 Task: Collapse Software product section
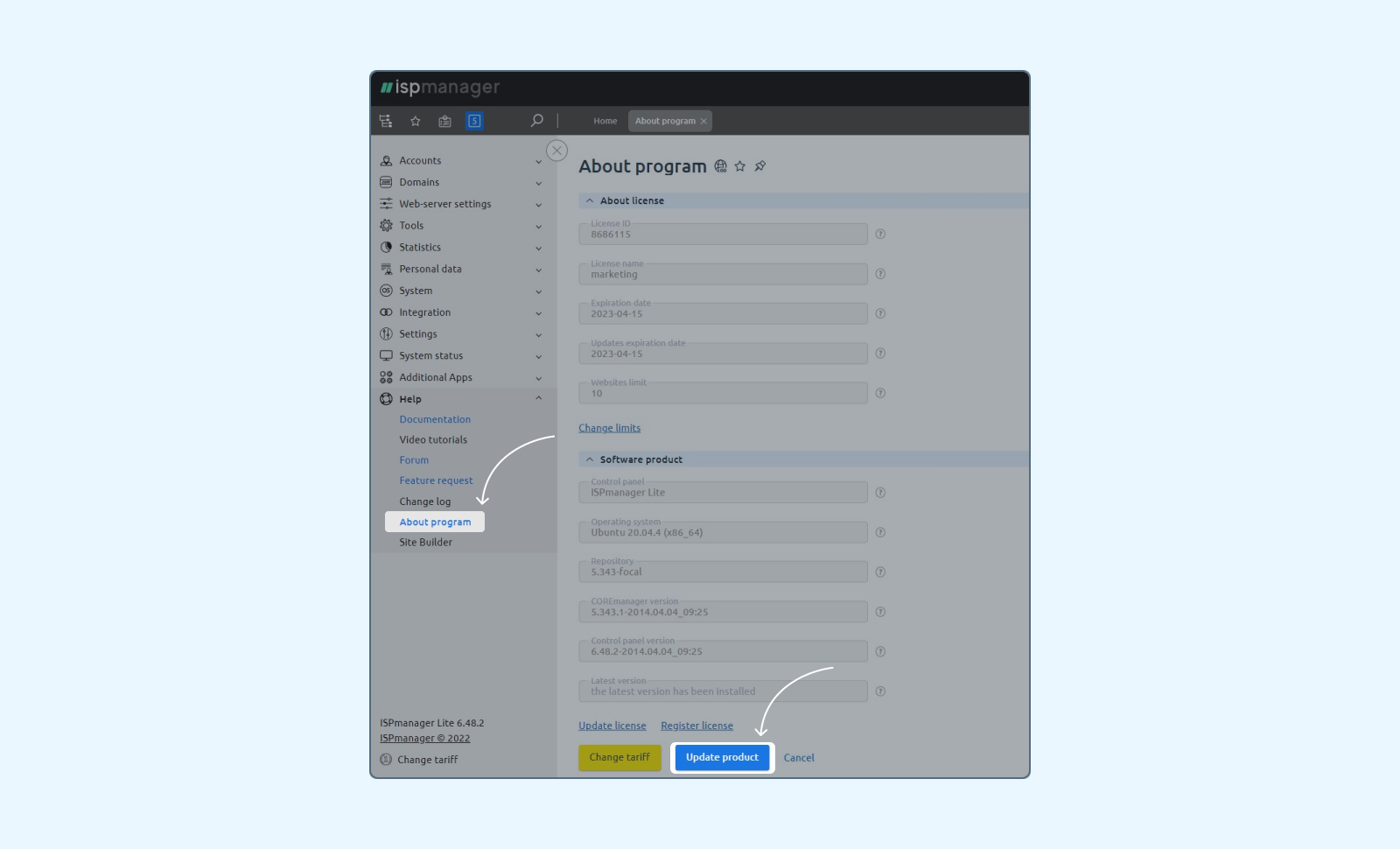click(x=590, y=460)
